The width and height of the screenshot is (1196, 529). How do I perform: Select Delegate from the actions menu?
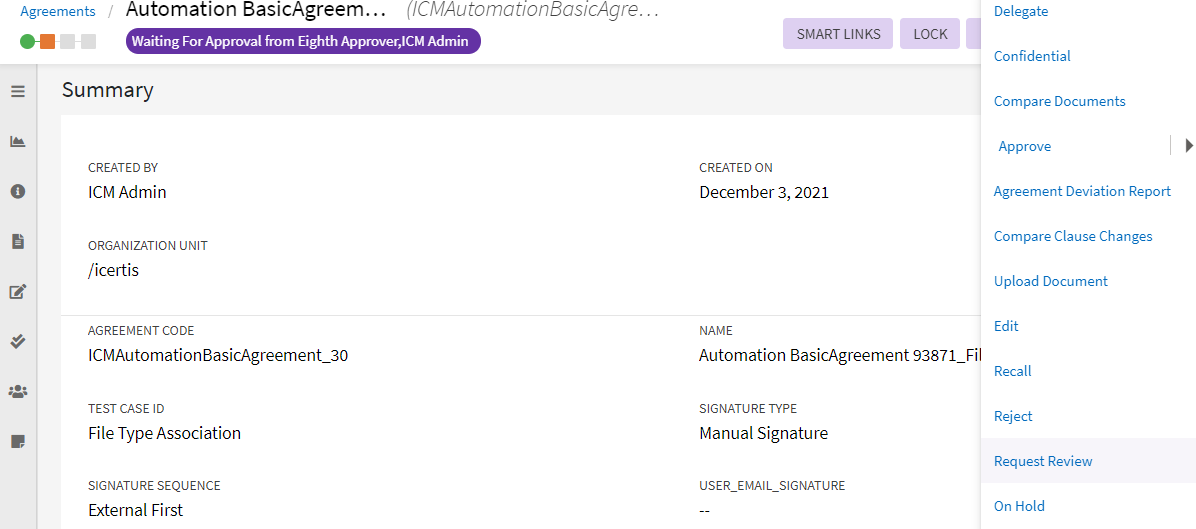point(1021,12)
